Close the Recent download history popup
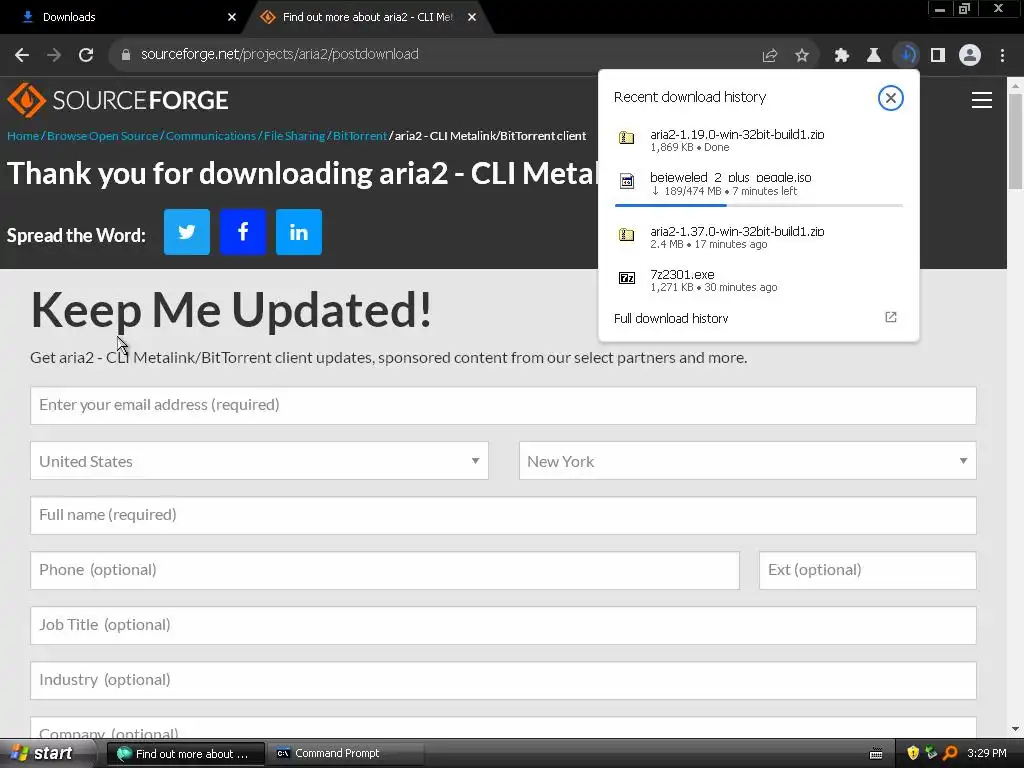Viewport: 1024px width, 768px height. [x=890, y=98]
